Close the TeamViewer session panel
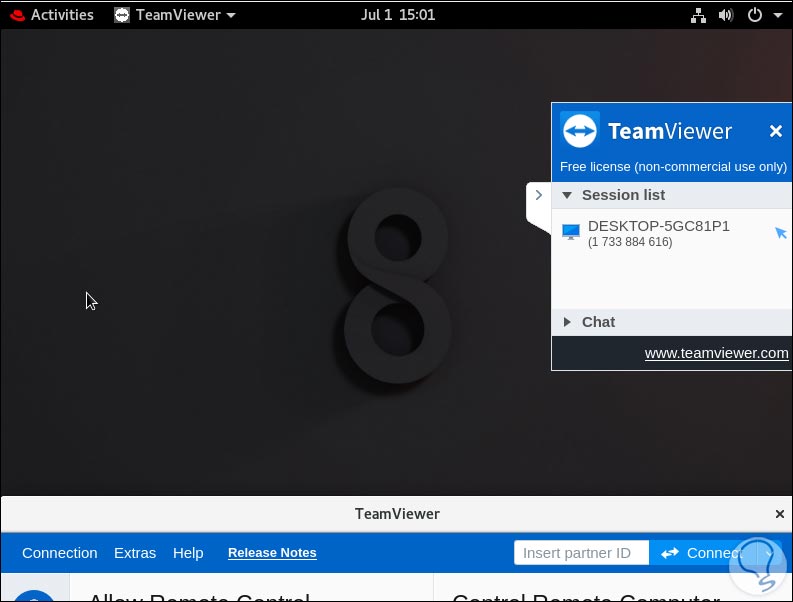This screenshot has height=602, width=793. coord(775,132)
